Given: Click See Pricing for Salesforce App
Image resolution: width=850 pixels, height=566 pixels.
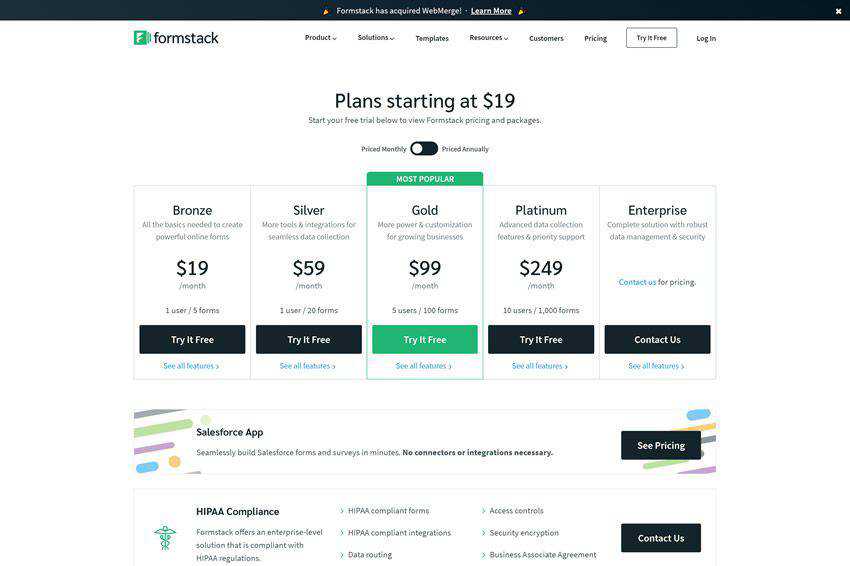Looking at the screenshot, I should click(x=660, y=445).
